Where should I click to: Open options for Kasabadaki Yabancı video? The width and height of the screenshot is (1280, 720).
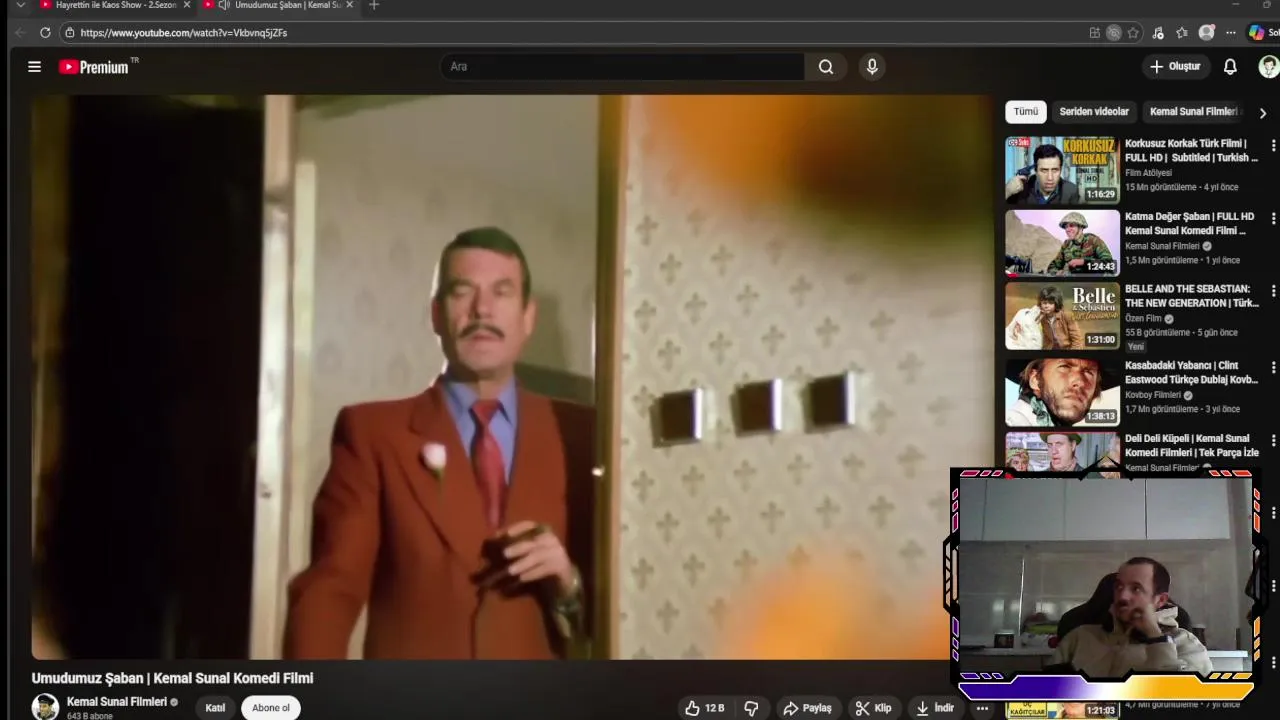tap(1273, 368)
